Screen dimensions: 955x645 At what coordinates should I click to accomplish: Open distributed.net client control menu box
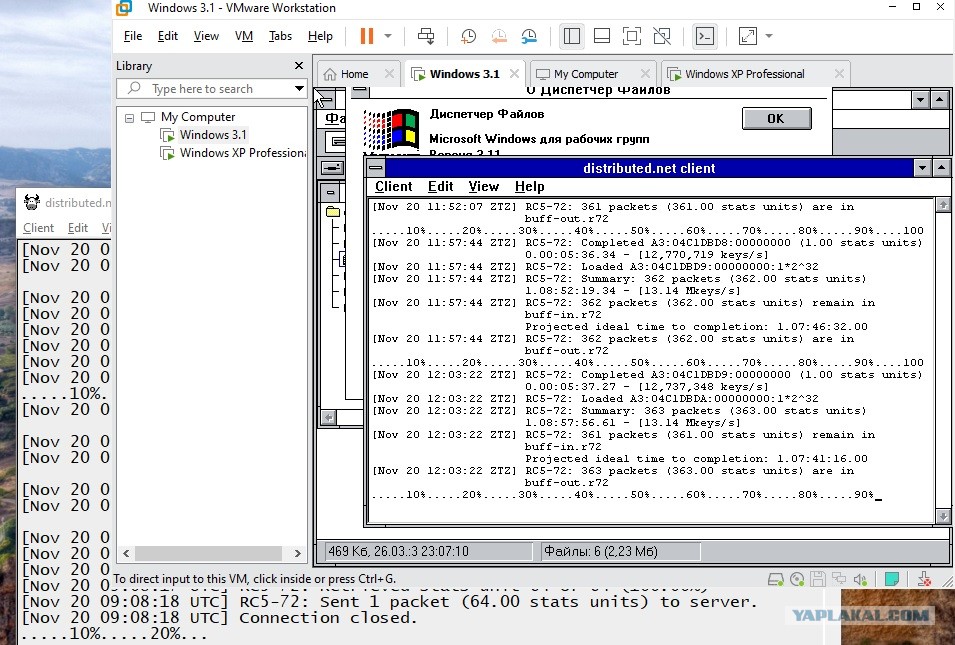(x=376, y=167)
